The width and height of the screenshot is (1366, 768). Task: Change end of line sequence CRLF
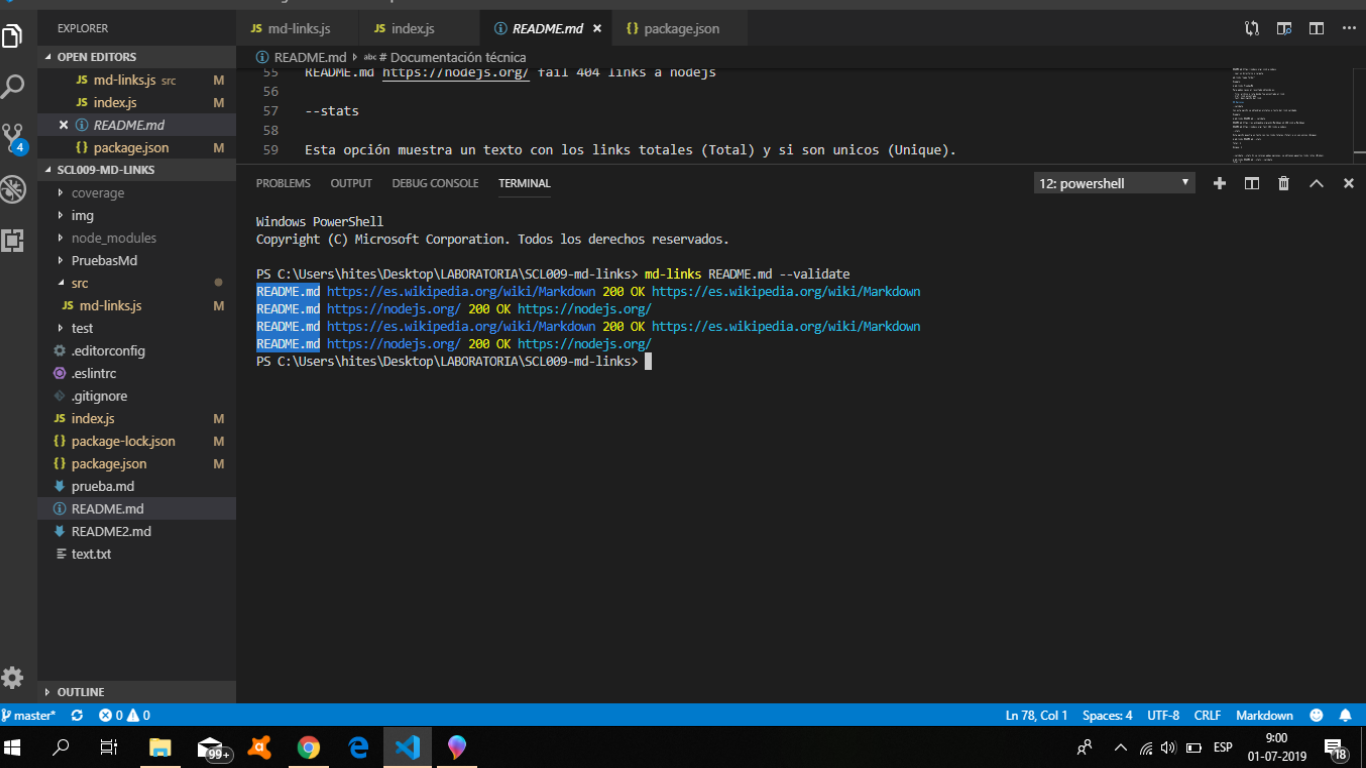pos(1207,715)
